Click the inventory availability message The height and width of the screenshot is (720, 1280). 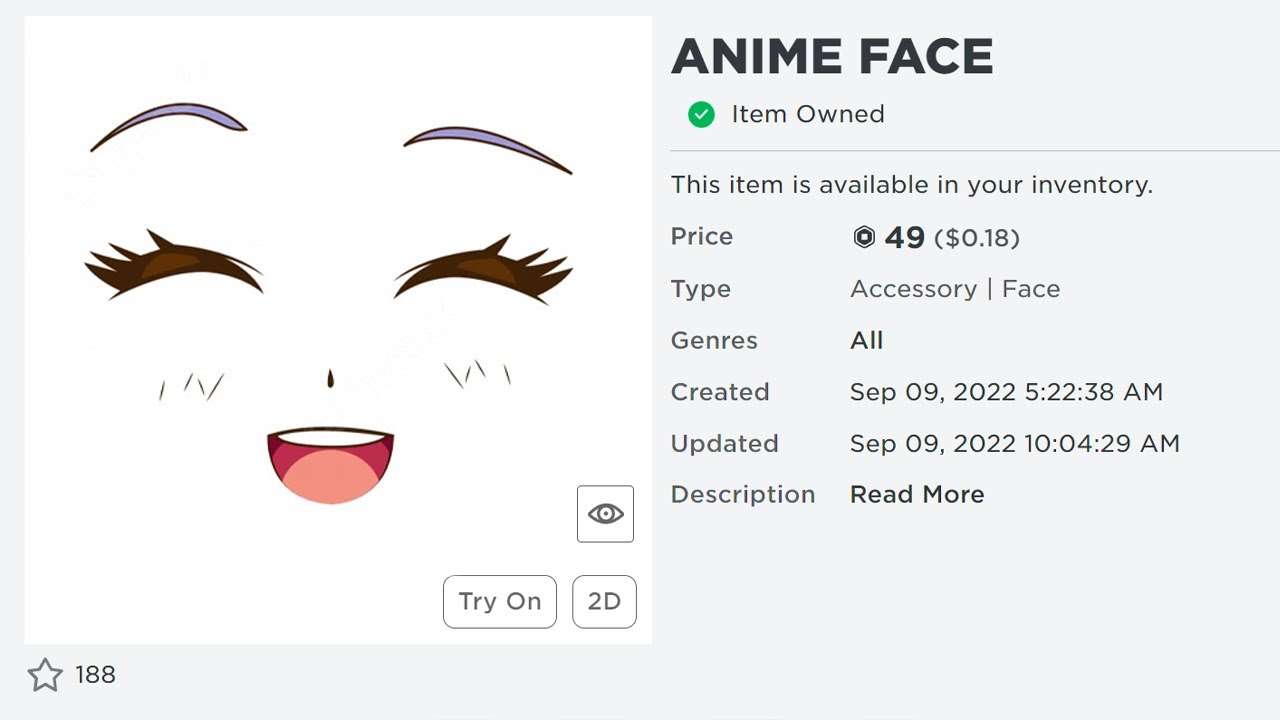(x=911, y=185)
